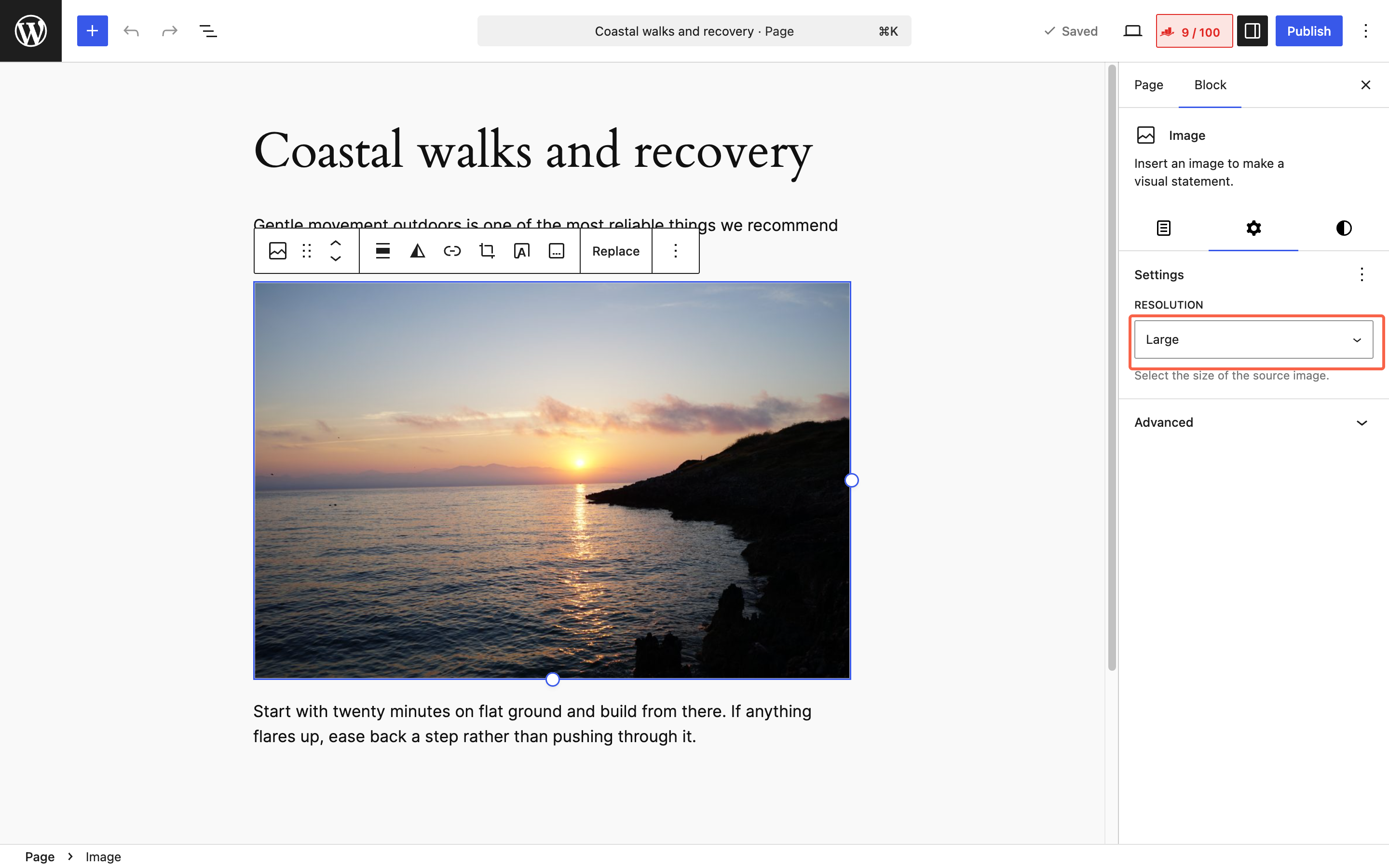Select the sunset image block
Image resolution: width=1389 pixels, height=868 pixels.
click(552, 480)
